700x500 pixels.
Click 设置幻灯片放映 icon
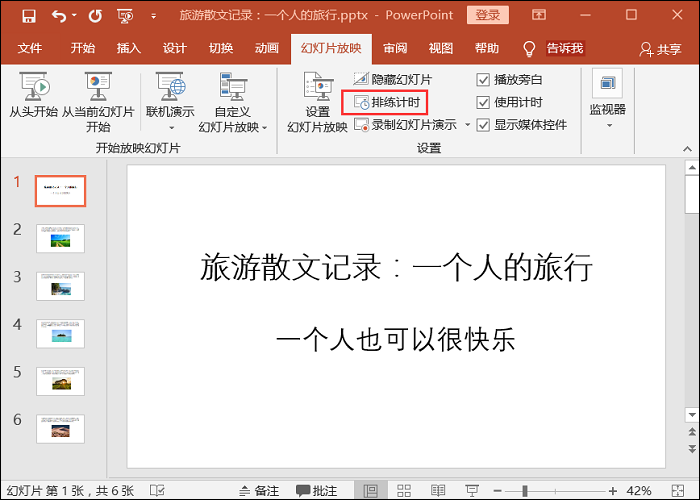point(318,86)
